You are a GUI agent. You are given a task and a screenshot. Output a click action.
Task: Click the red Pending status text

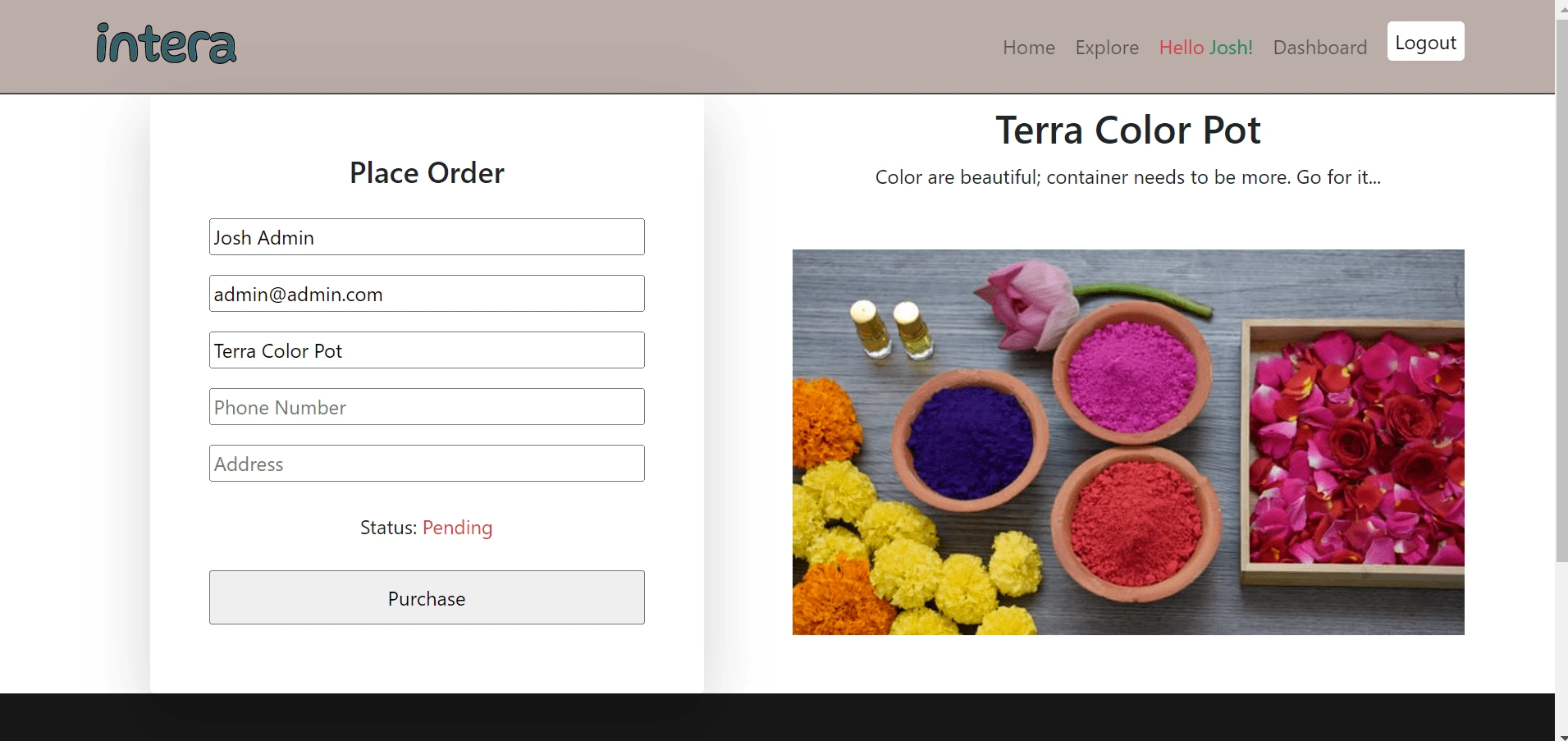pyautogui.click(x=457, y=528)
